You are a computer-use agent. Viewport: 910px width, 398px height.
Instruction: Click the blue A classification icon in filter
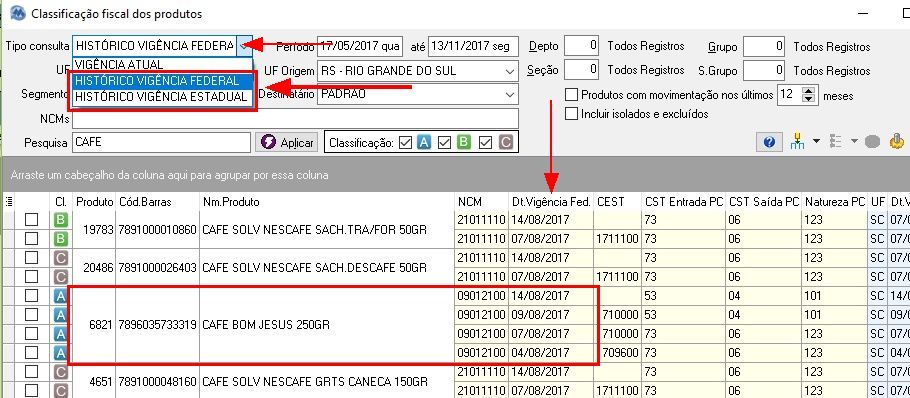[x=424, y=142]
